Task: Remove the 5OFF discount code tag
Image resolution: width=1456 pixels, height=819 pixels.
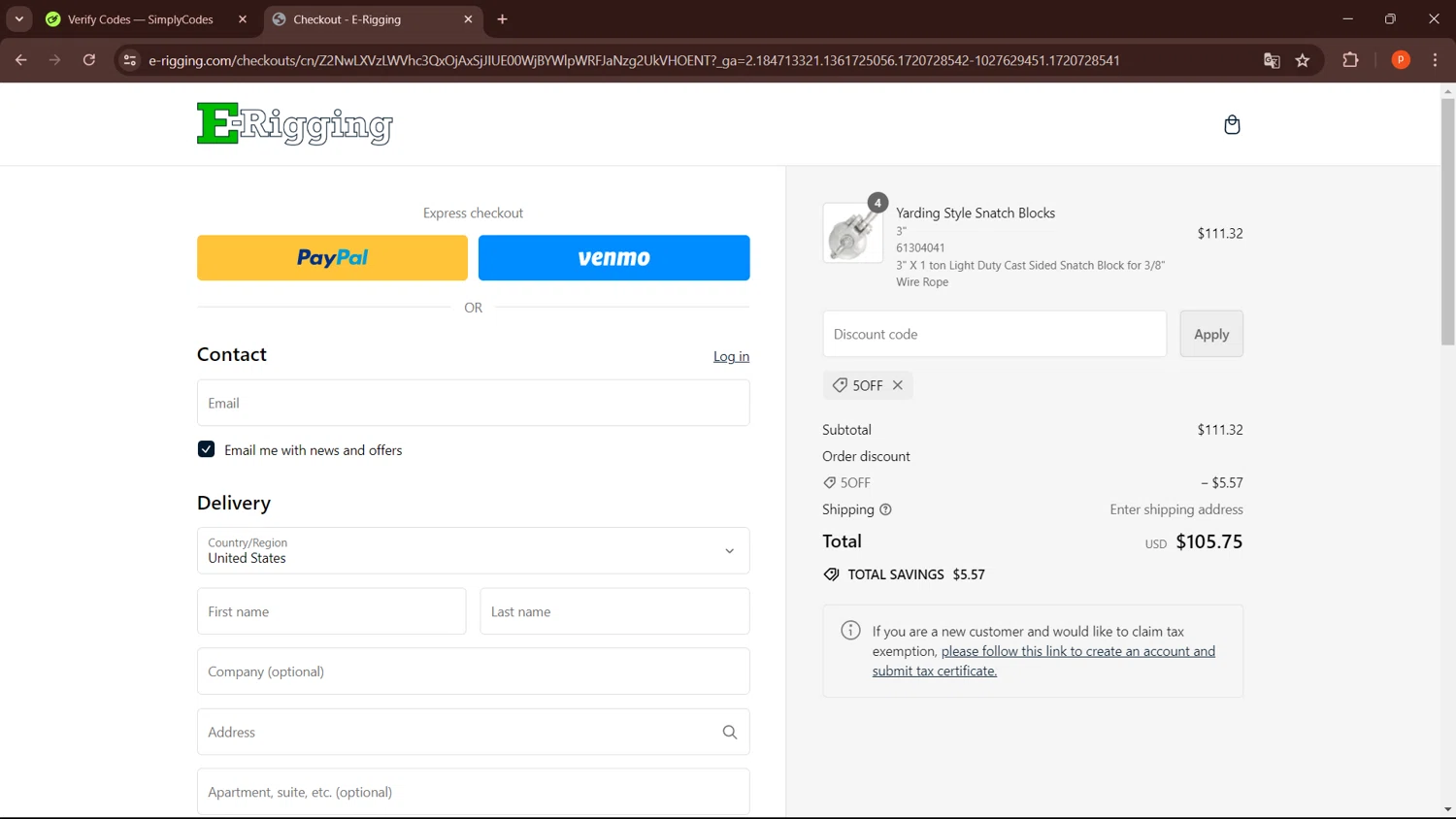Action: click(x=898, y=385)
